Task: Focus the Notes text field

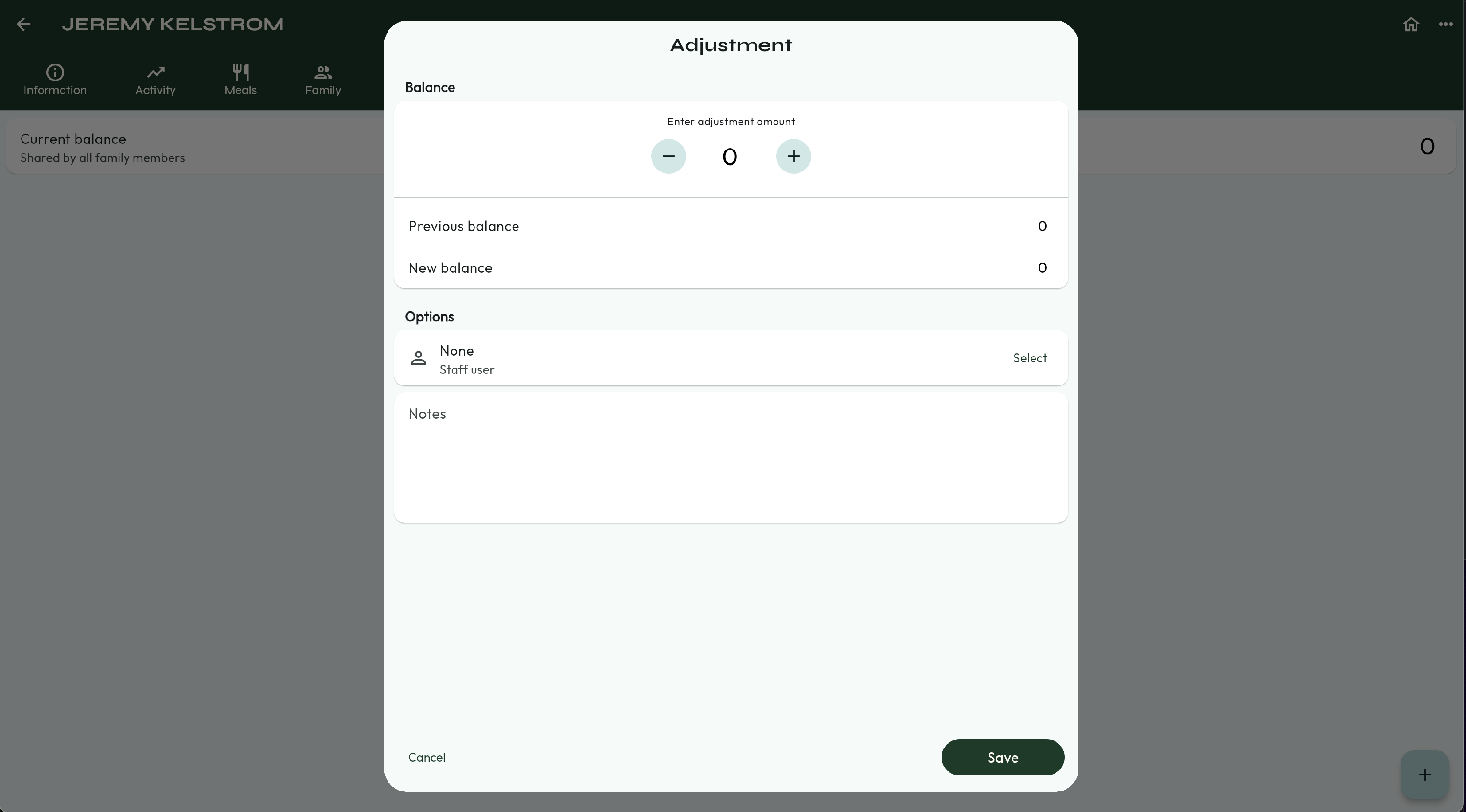Action: [x=731, y=457]
